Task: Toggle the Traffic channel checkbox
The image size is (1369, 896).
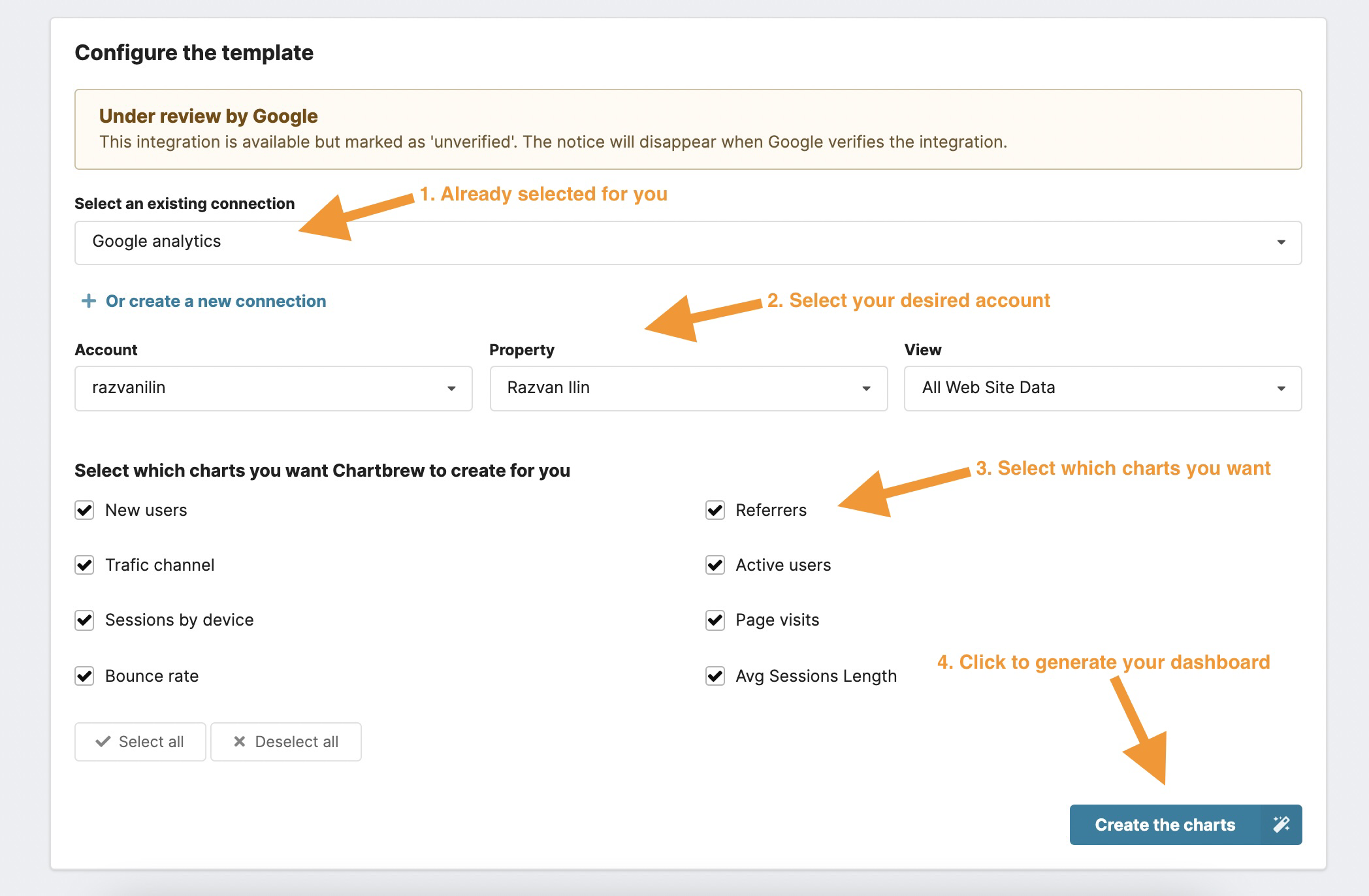Action: pyautogui.click(x=87, y=564)
